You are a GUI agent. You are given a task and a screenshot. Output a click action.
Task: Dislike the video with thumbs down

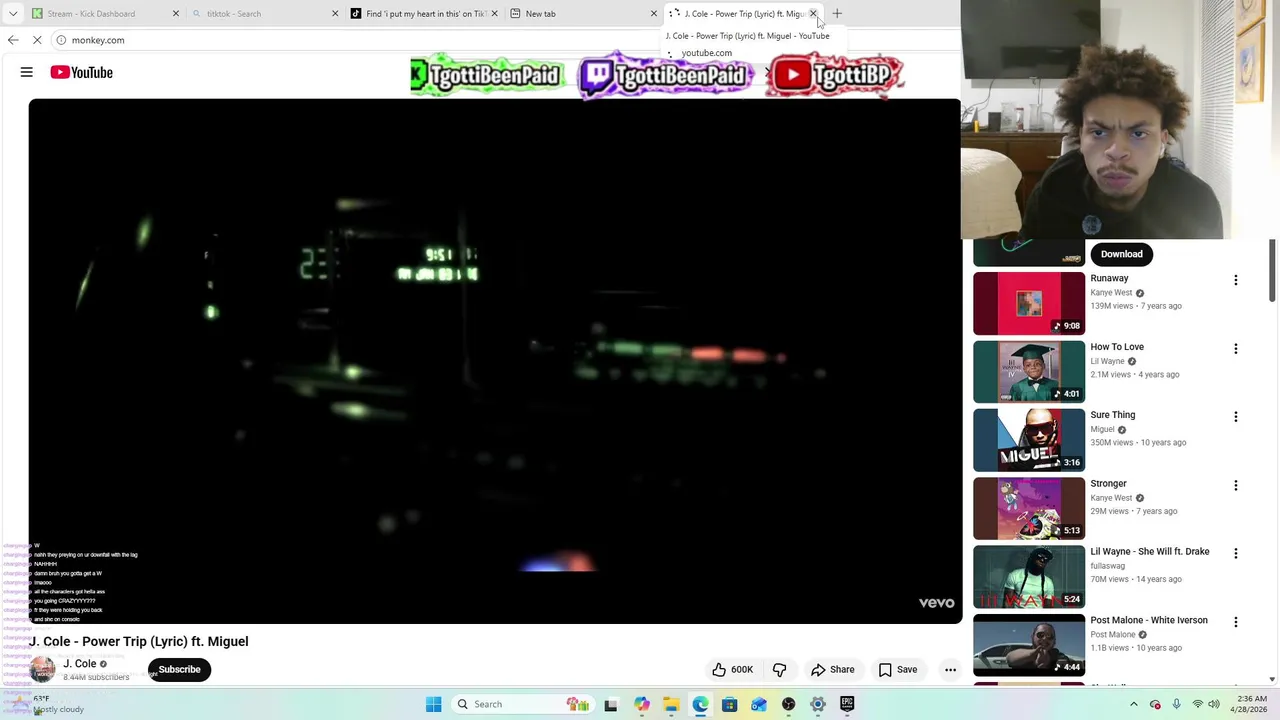[780, 670]
